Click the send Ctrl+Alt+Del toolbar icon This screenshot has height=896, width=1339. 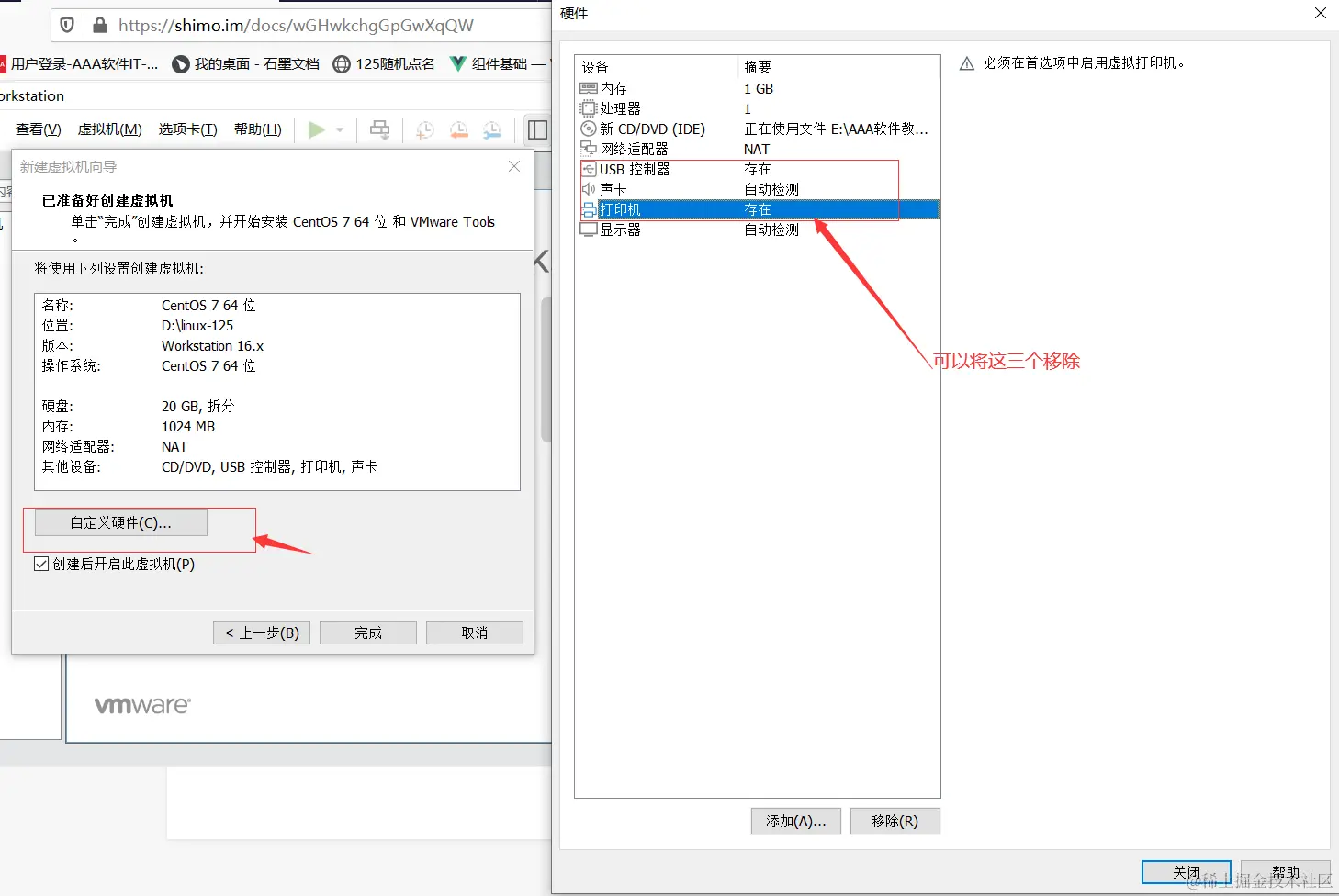[379, 130]
